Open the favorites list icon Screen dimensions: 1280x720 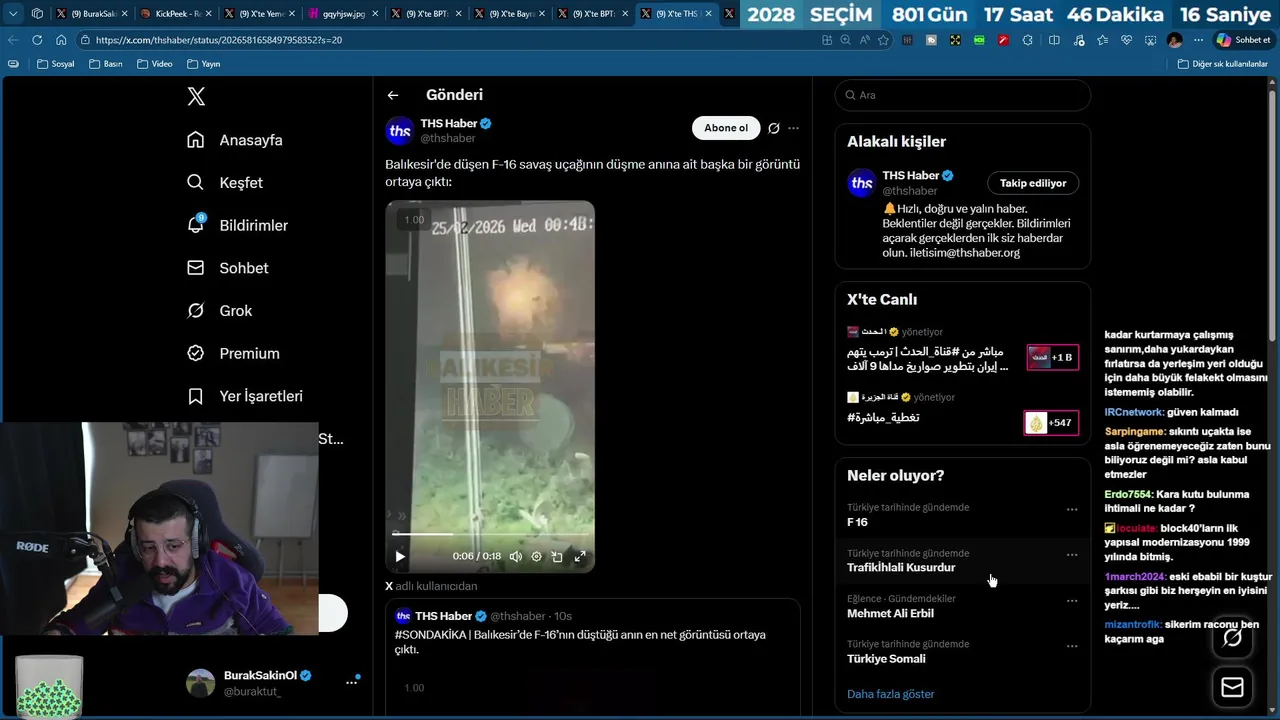coord(1102,40)
